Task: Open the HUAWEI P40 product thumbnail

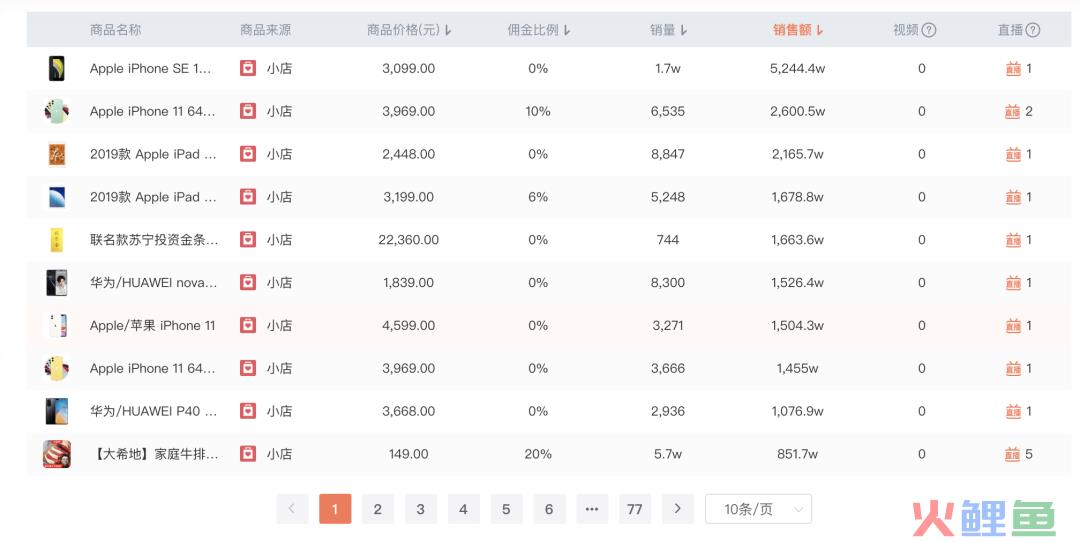Action: [x=56, y=411]
